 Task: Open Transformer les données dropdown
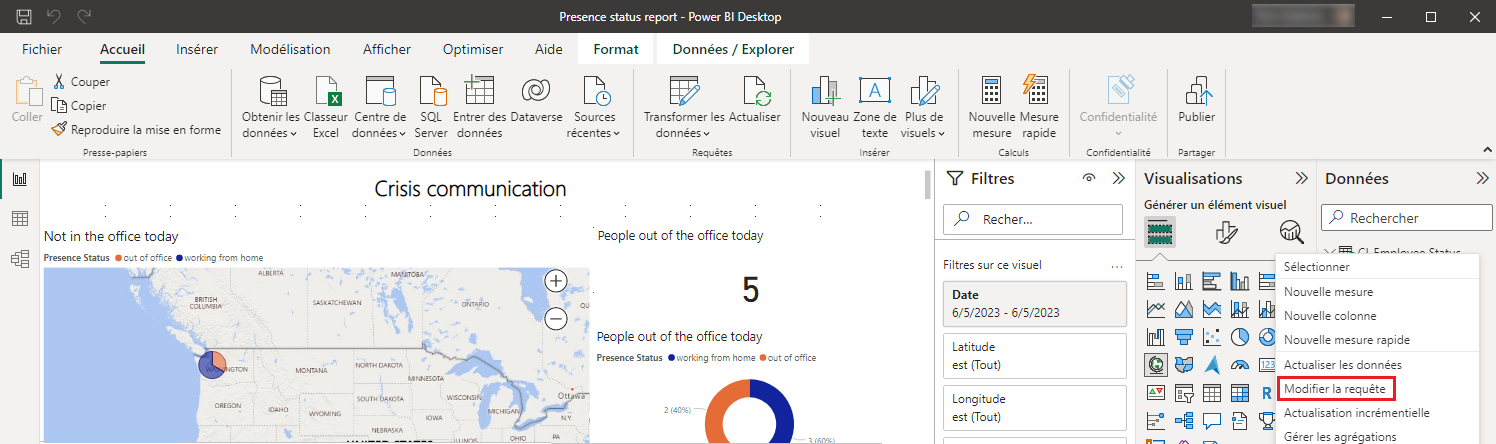coord(684,107)
